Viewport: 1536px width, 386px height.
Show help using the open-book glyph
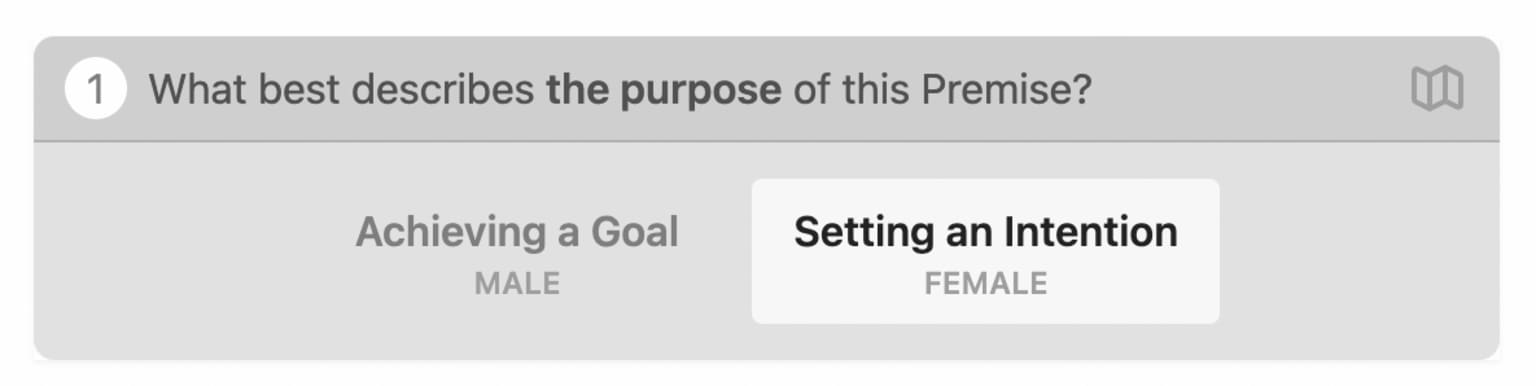(x=1437, y=89)
